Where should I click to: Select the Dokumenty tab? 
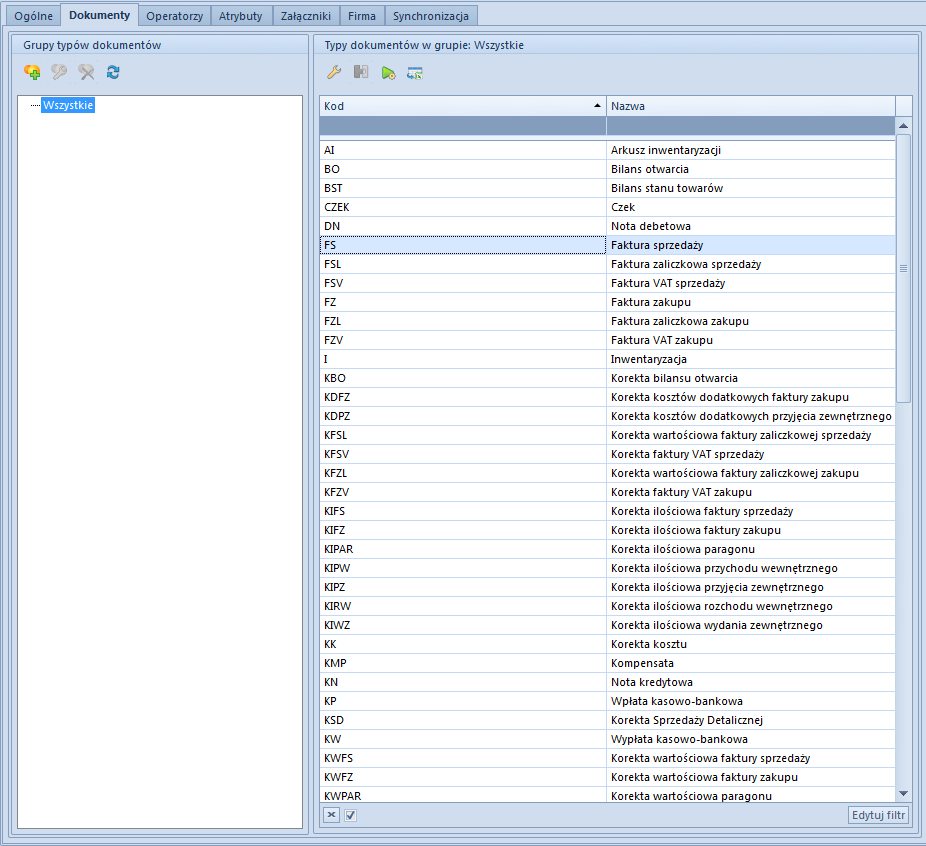(x=99, y=15)
